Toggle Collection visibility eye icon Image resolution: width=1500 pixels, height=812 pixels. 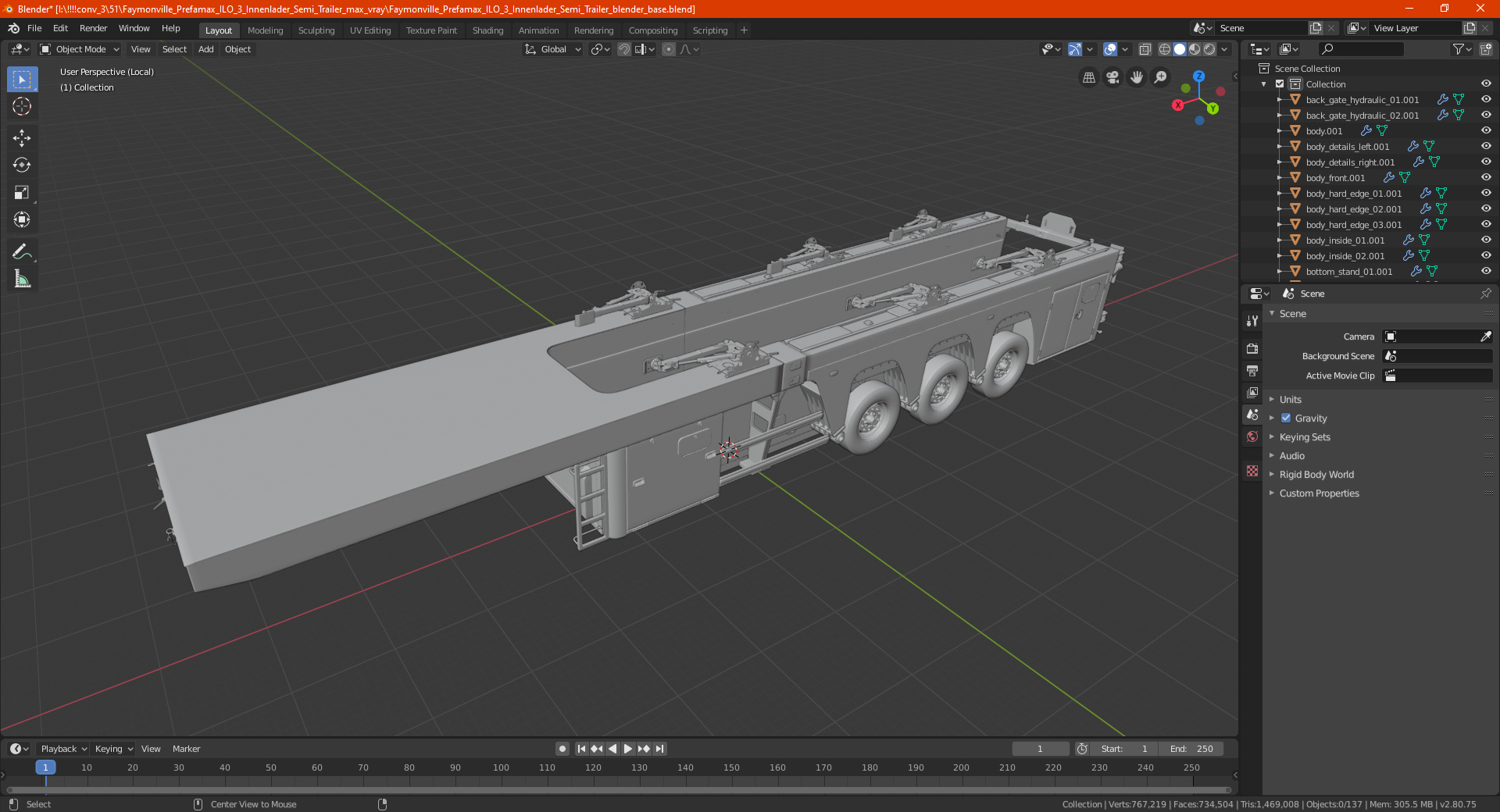[x=1486, y=84]
